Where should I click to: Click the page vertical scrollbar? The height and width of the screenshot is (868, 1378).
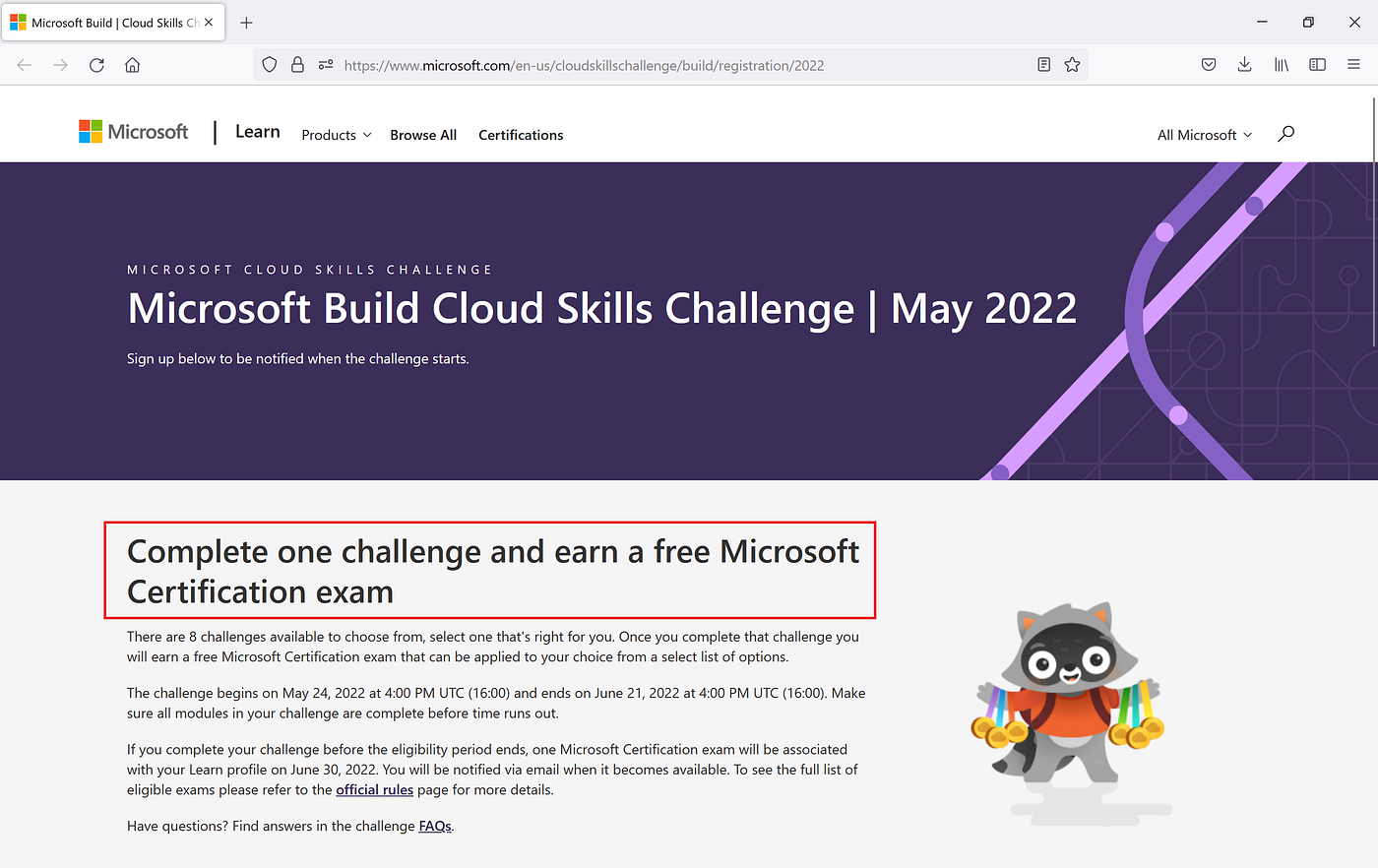1373,221
